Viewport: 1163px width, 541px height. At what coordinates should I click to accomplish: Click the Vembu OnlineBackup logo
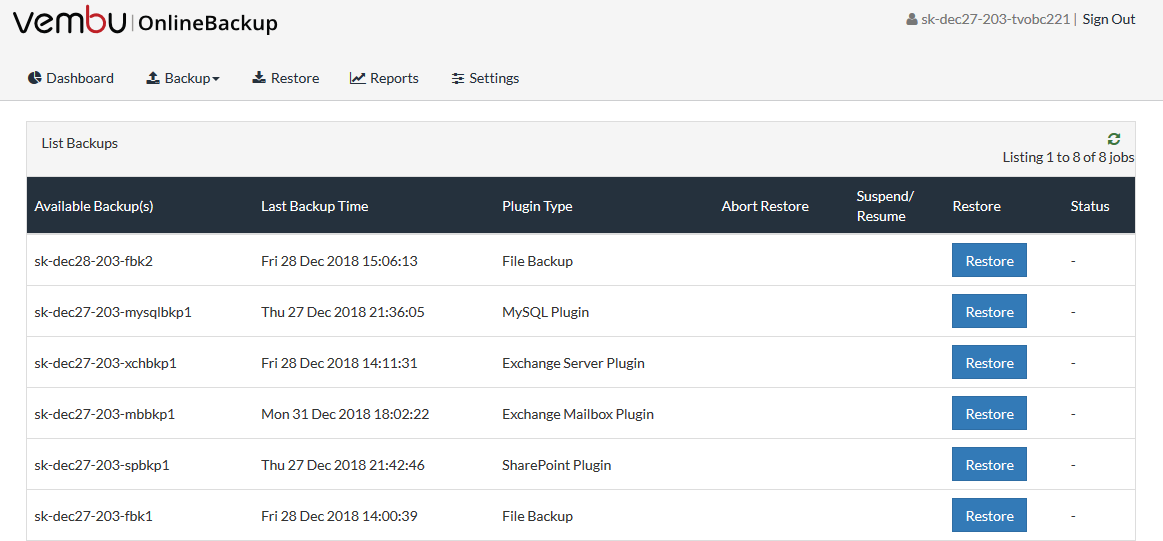click(x=145, y=22)
